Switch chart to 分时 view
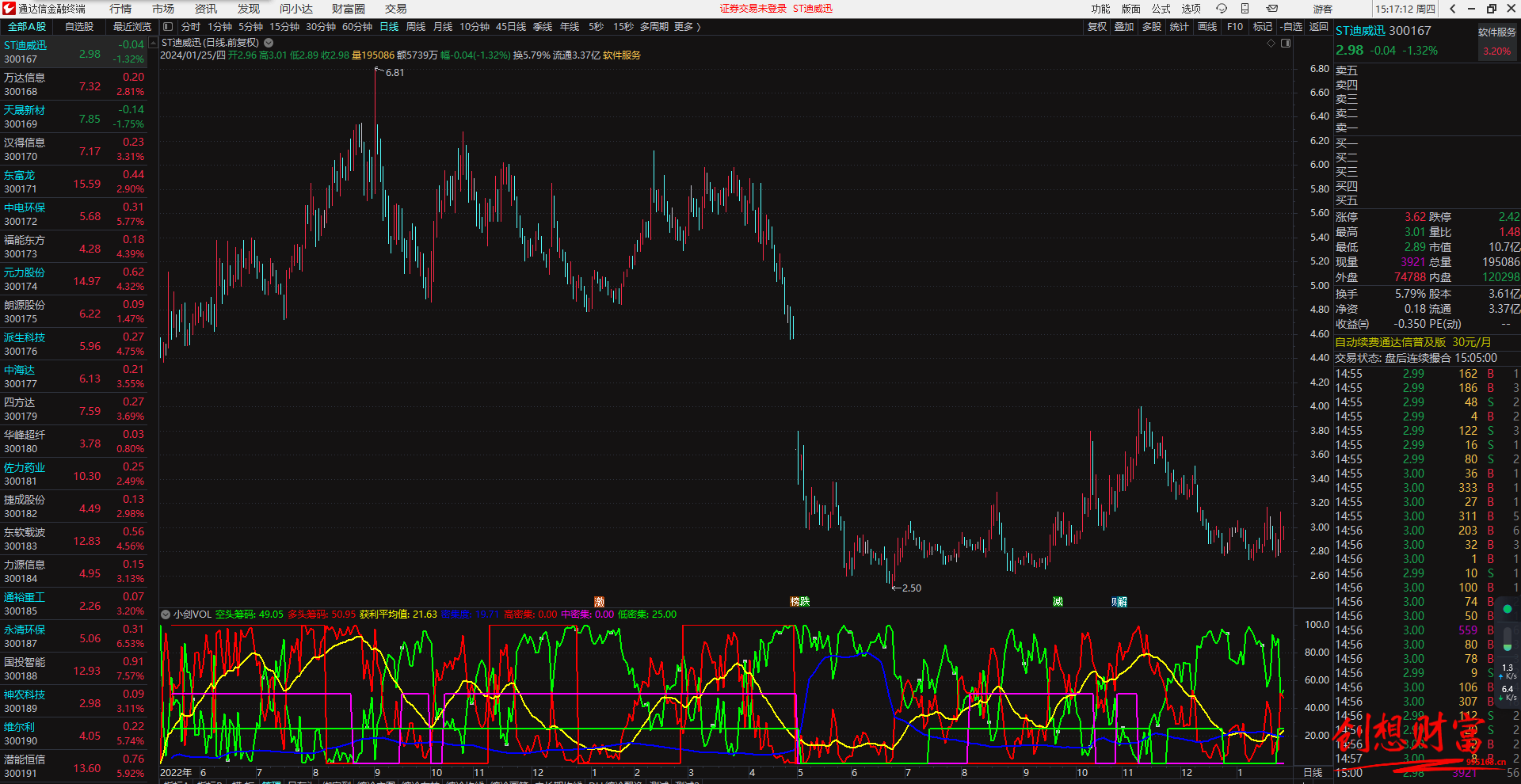The width and height of the screenshot is (1521, 784). (x=191, y=27)
